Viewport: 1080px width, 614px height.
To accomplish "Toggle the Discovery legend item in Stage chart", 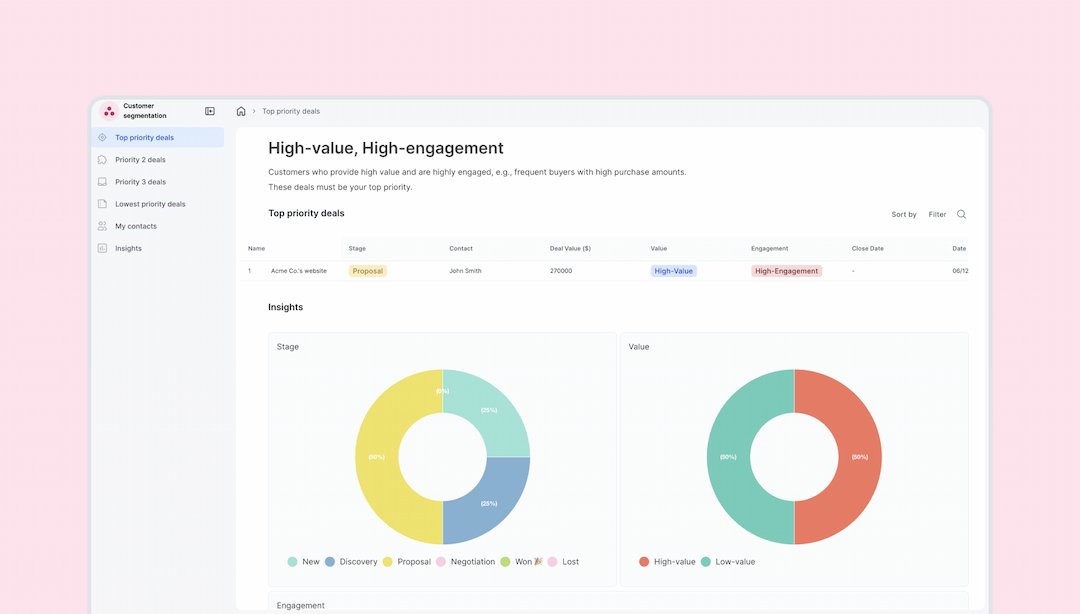I will coord(351,562).
